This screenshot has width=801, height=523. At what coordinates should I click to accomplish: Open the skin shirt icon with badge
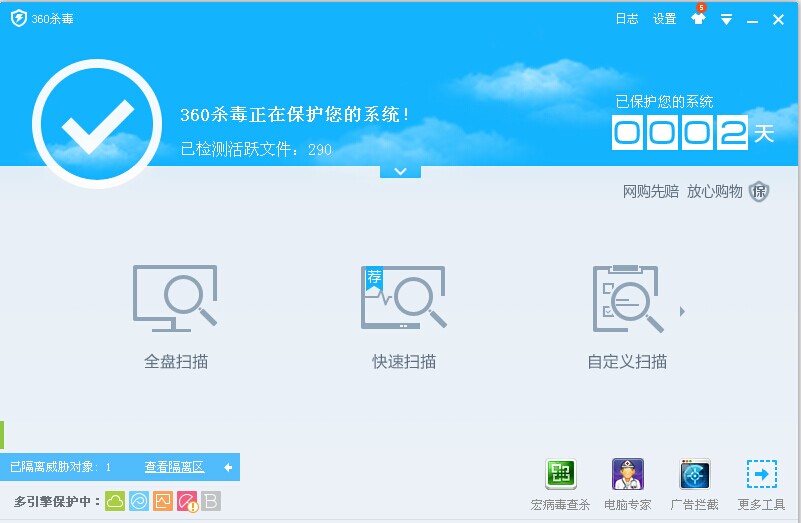click(698, 17)
